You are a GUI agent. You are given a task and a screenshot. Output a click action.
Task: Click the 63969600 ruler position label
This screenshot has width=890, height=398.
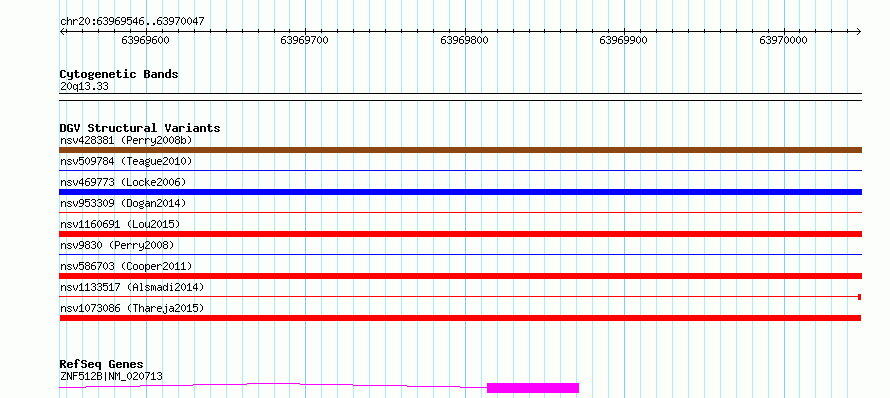coord(145,40)
